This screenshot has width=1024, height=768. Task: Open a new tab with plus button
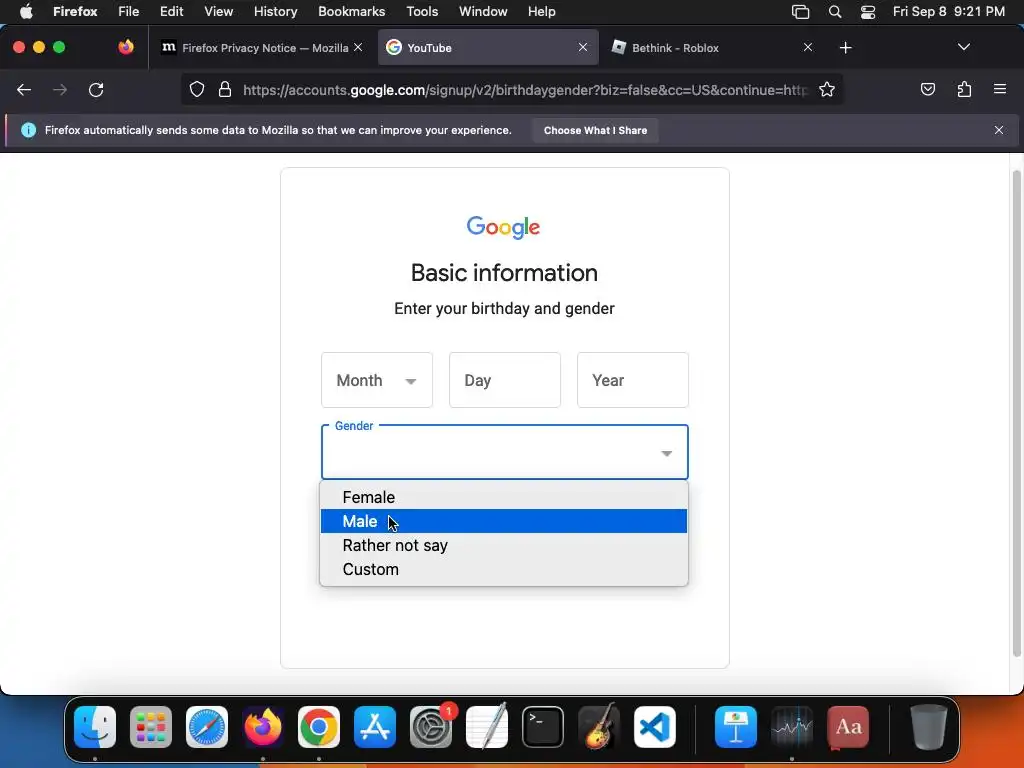846,48
